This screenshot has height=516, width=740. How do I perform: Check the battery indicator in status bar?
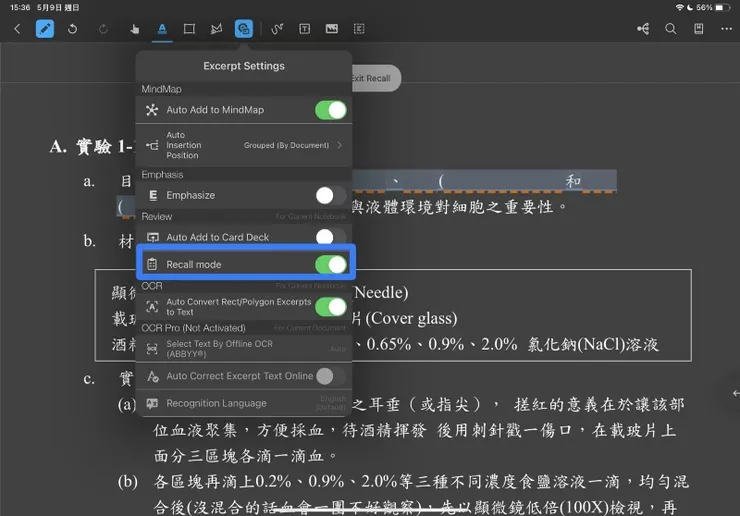pos(722,8)
